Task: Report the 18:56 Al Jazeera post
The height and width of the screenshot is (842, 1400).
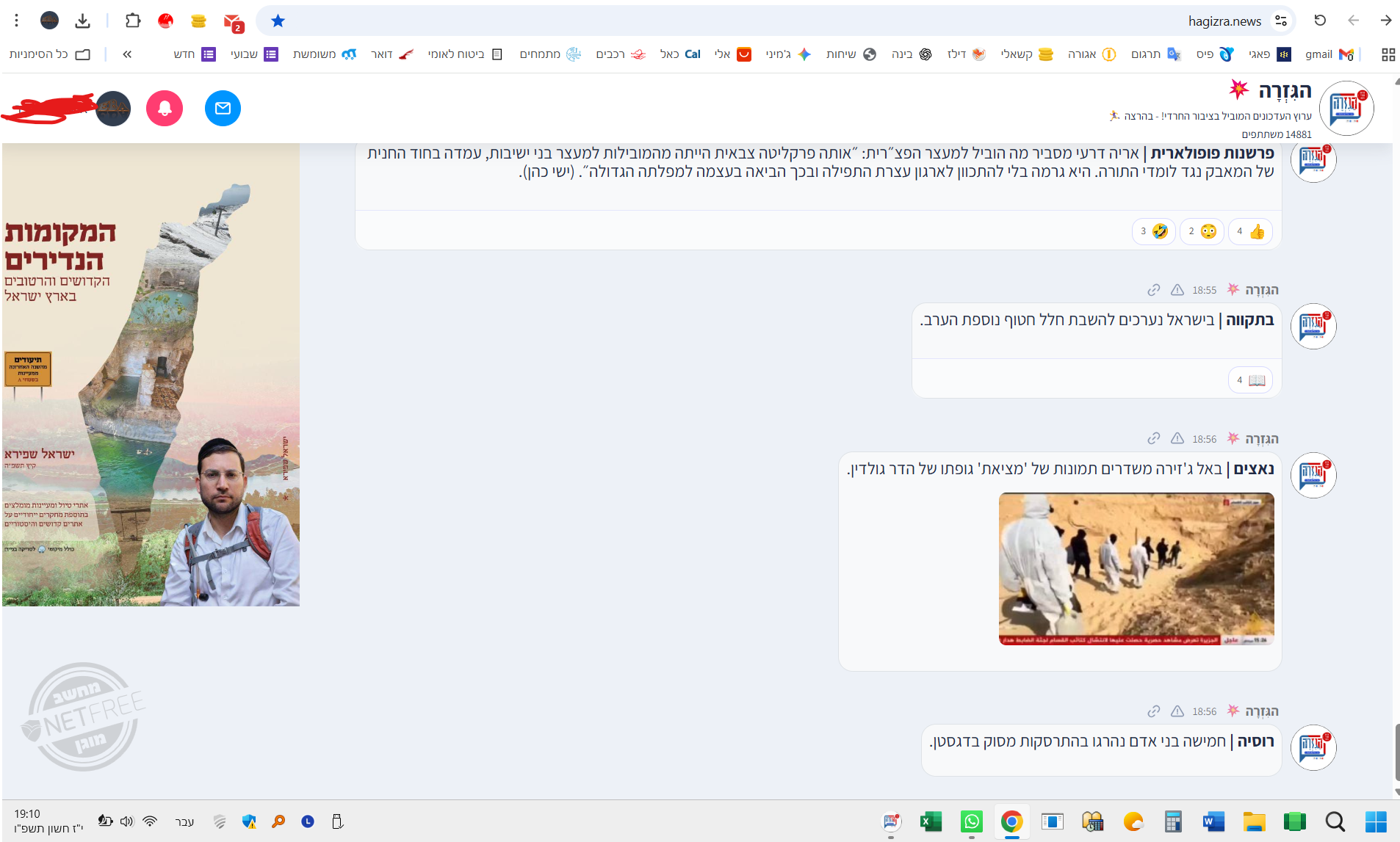Action: (x=1177, y=439)
